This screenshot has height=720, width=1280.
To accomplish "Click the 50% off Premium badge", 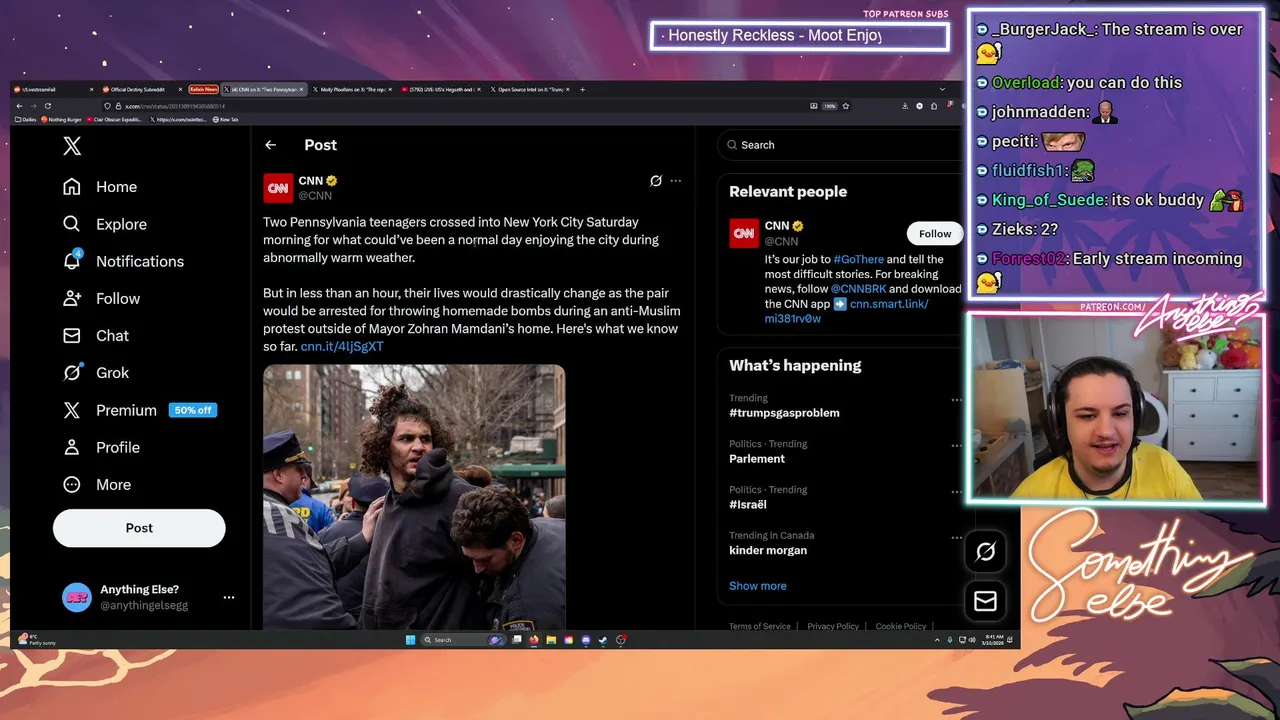I will point(193,410).
